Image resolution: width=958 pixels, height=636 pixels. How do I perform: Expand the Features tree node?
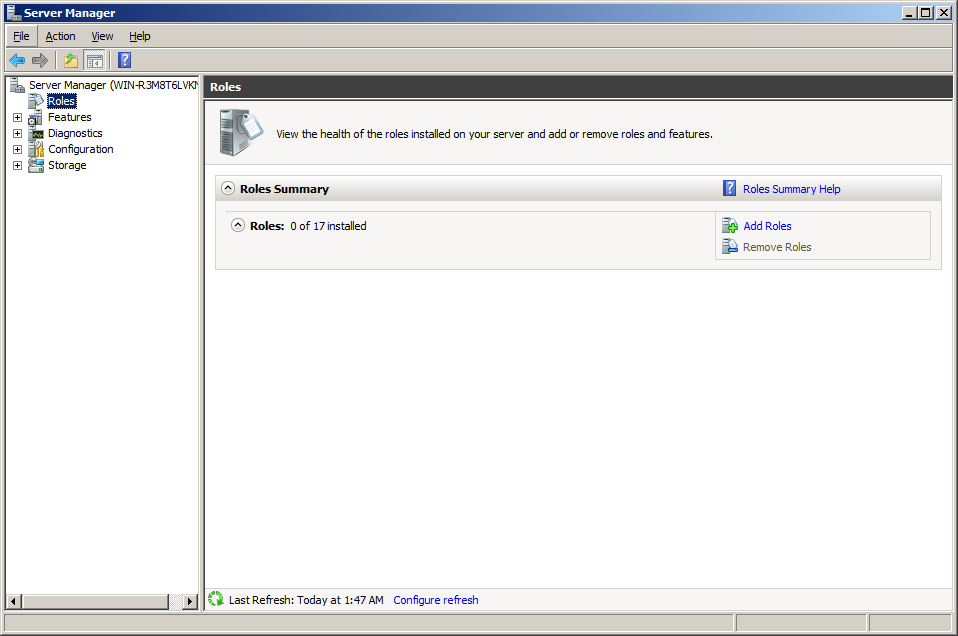[x=17, y=117]
